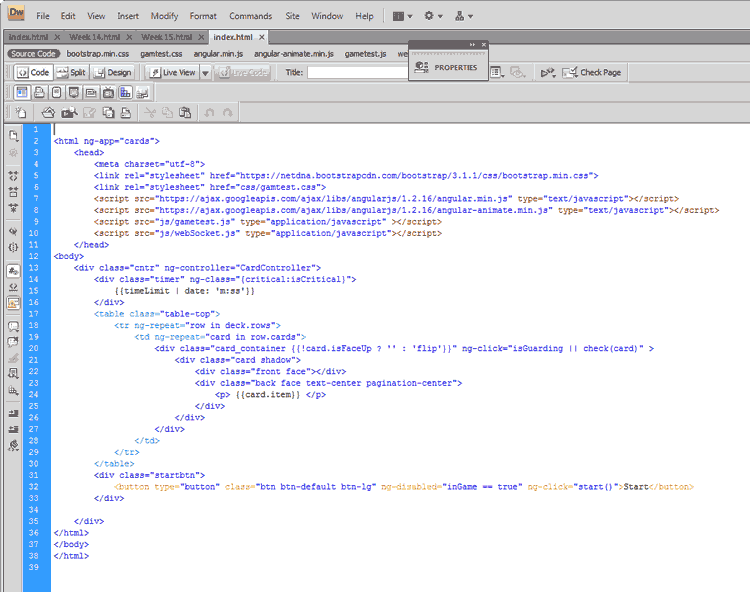Click the Browse in Bridge icon
Screen dimensions: 750x592
point(69,112)
